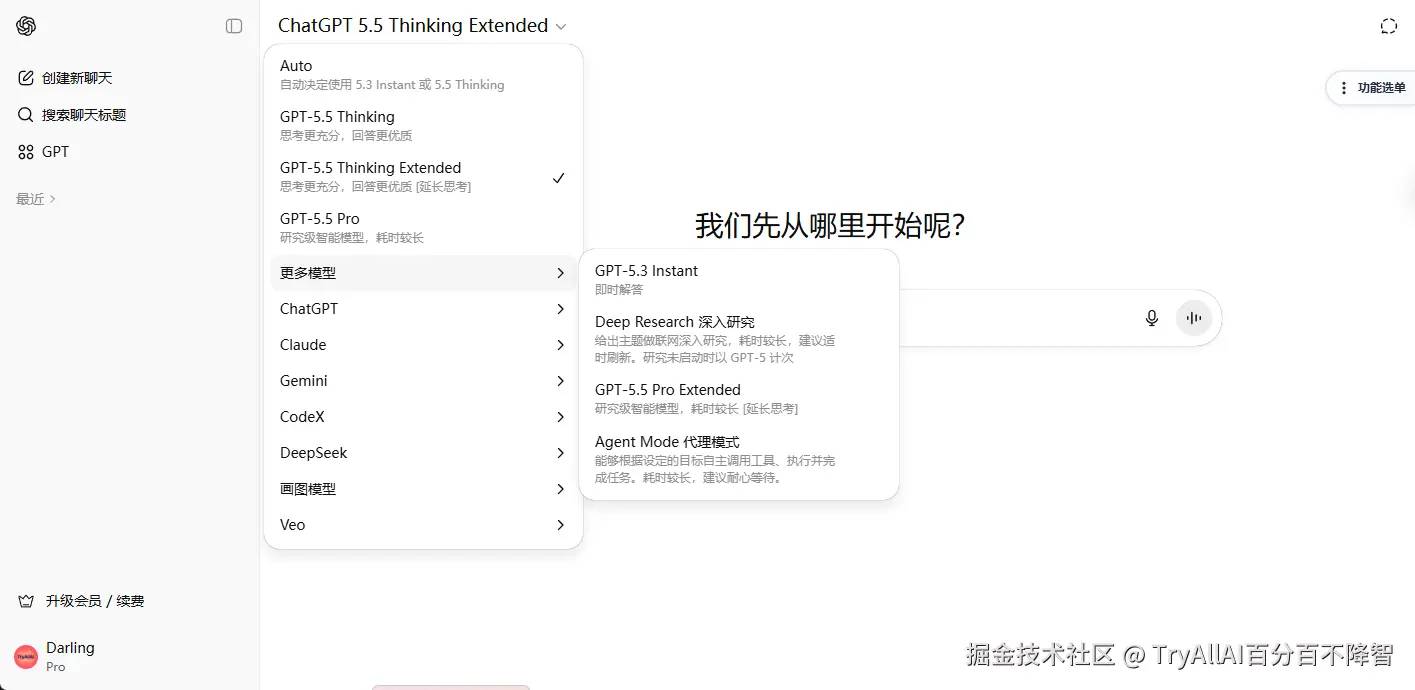Select the Auto model option
This screenshot has width=1415, height=690.
[423, 75]
